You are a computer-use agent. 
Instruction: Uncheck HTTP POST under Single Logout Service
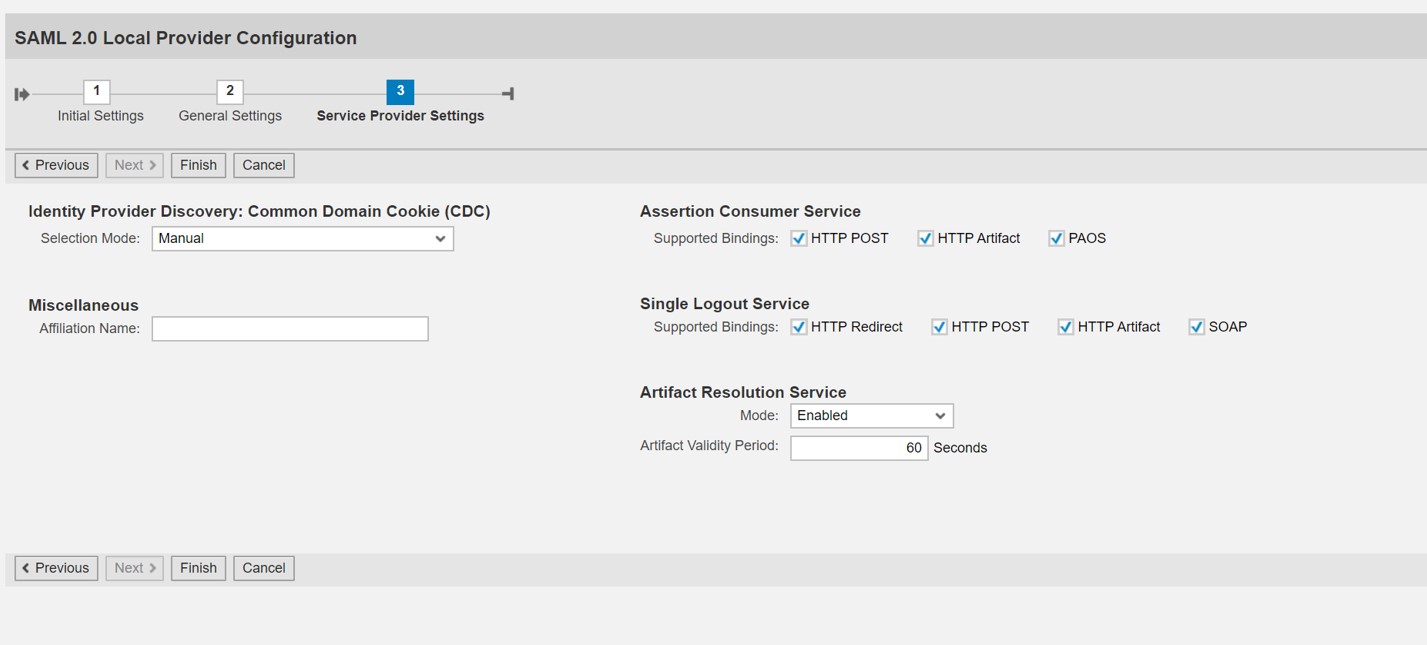point(939,327)
